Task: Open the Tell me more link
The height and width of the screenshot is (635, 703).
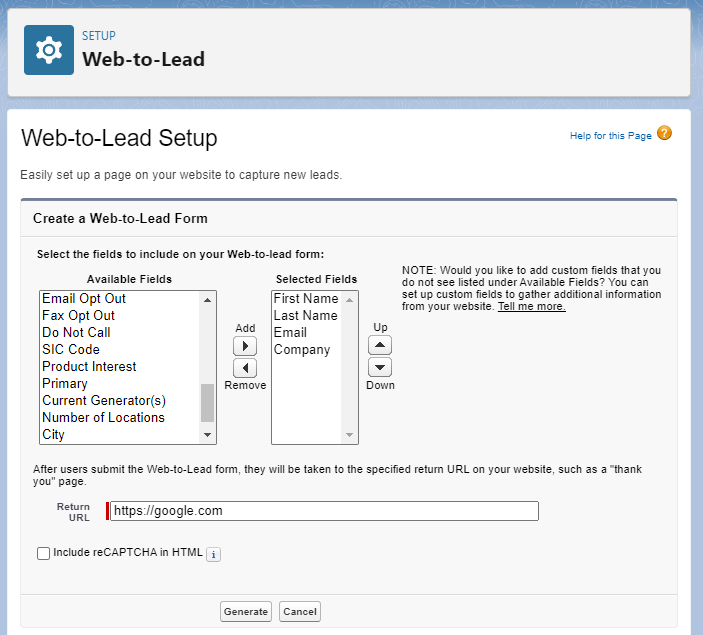Action: click(531, 306)
